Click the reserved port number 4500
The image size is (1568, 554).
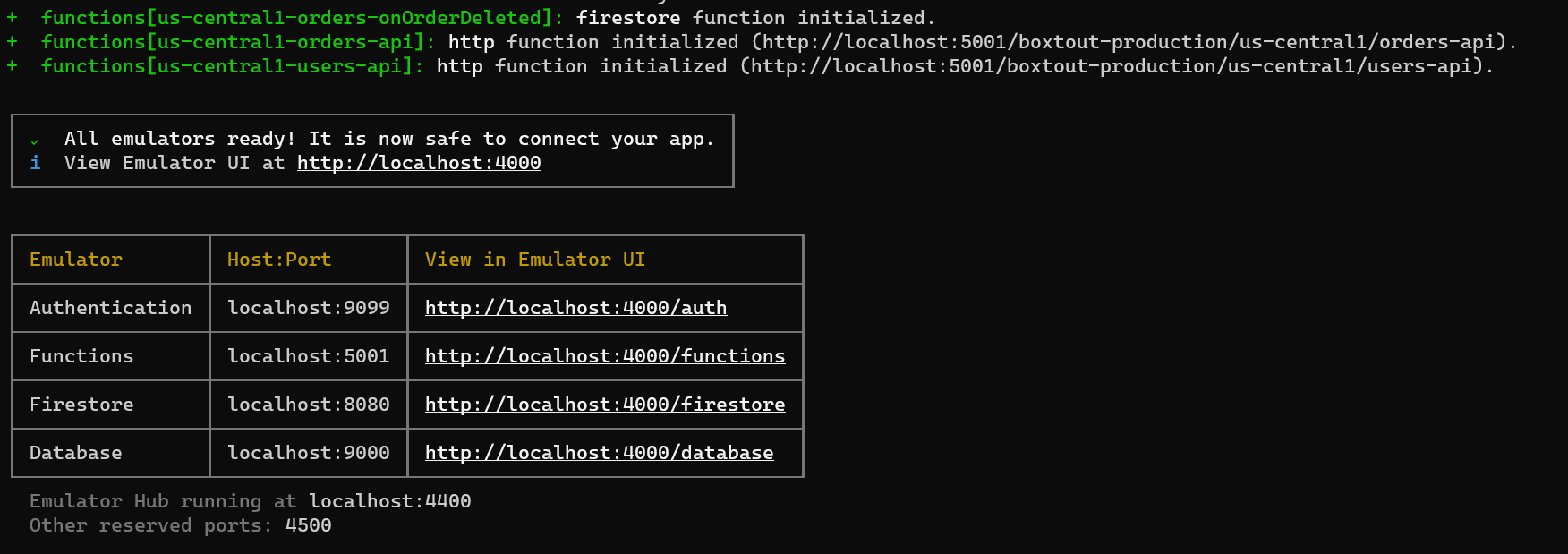click(x=308, y=525)
